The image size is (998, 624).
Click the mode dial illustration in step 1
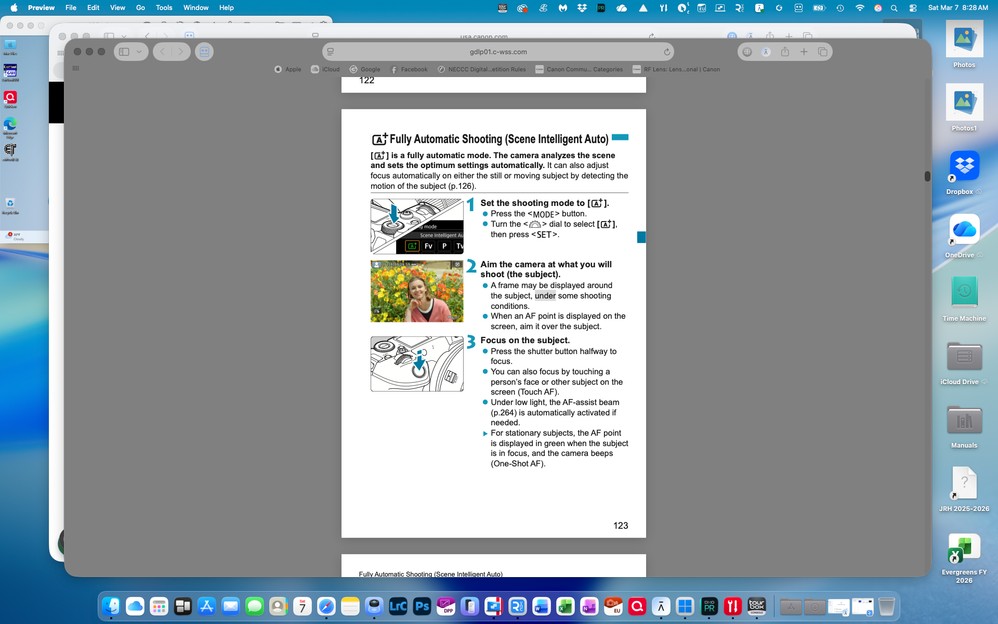(417, 226)
